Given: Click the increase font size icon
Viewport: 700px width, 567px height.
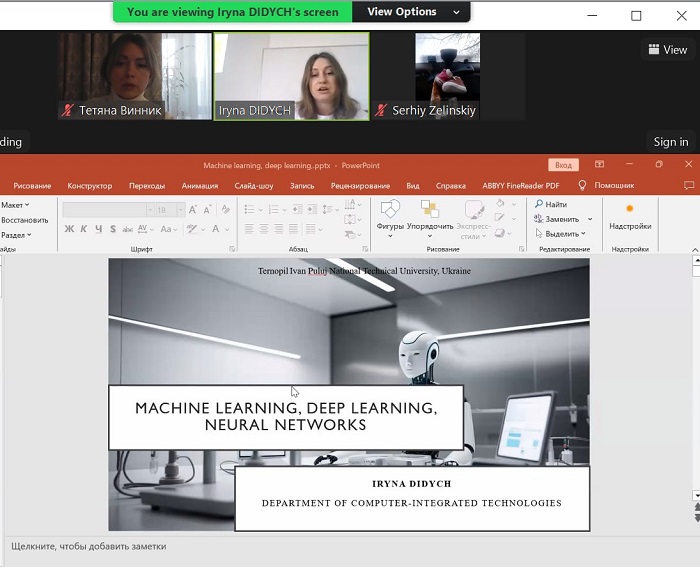Looking at the screenshot, I should pyautogui.click(x=193, y=210).
